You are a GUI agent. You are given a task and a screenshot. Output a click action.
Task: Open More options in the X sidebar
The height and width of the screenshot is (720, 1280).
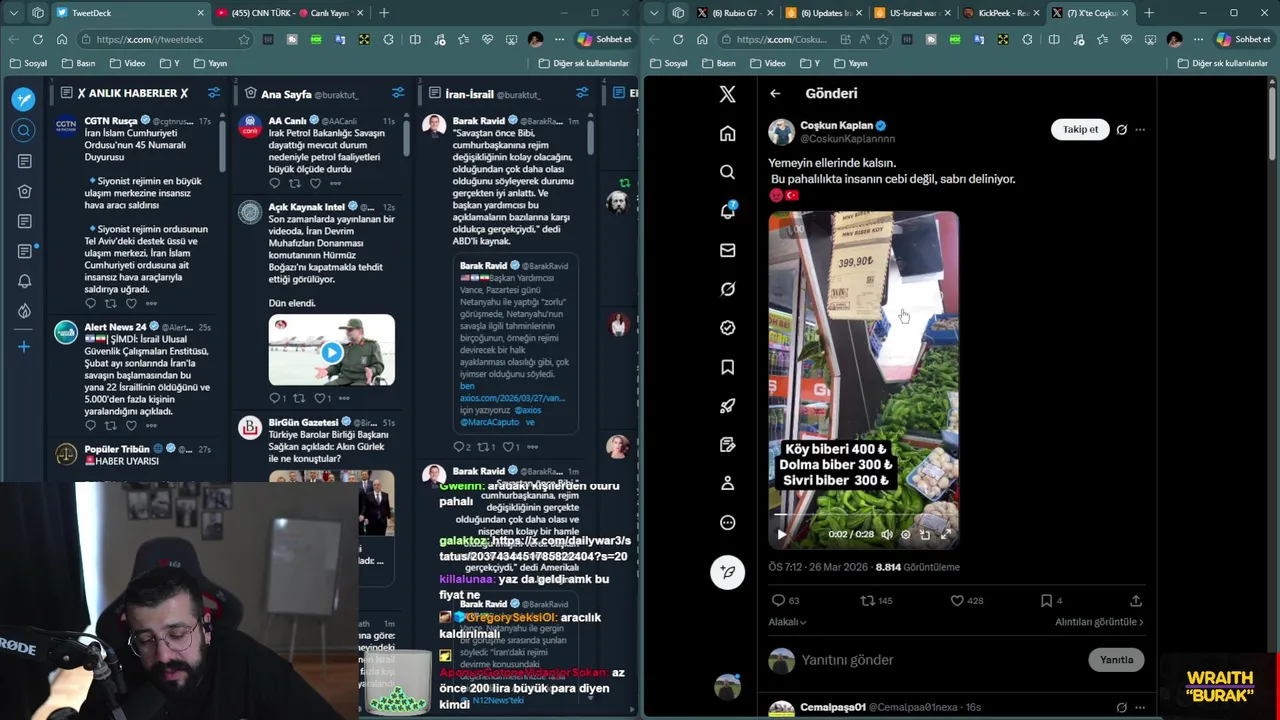tap(727, 522)
